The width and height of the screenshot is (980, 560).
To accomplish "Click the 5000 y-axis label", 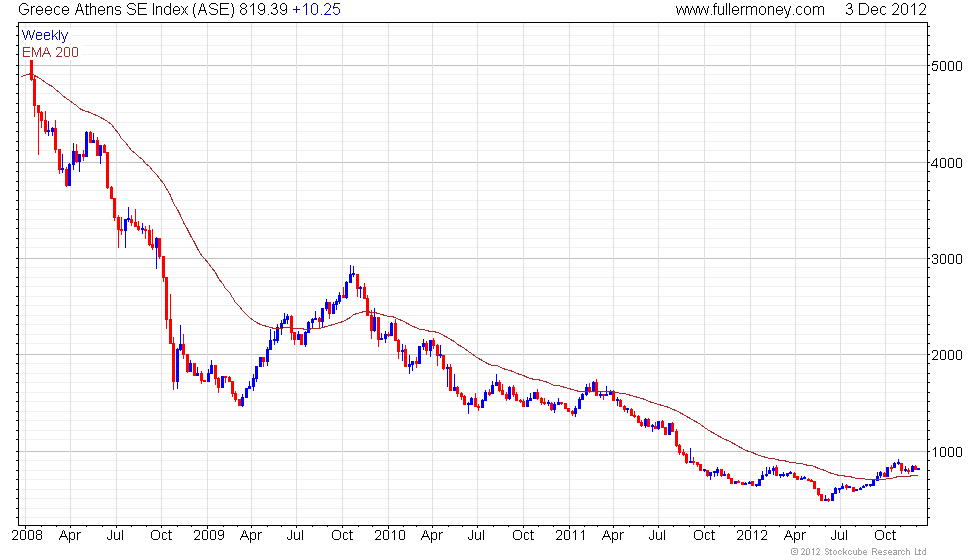I will [947, 66].
